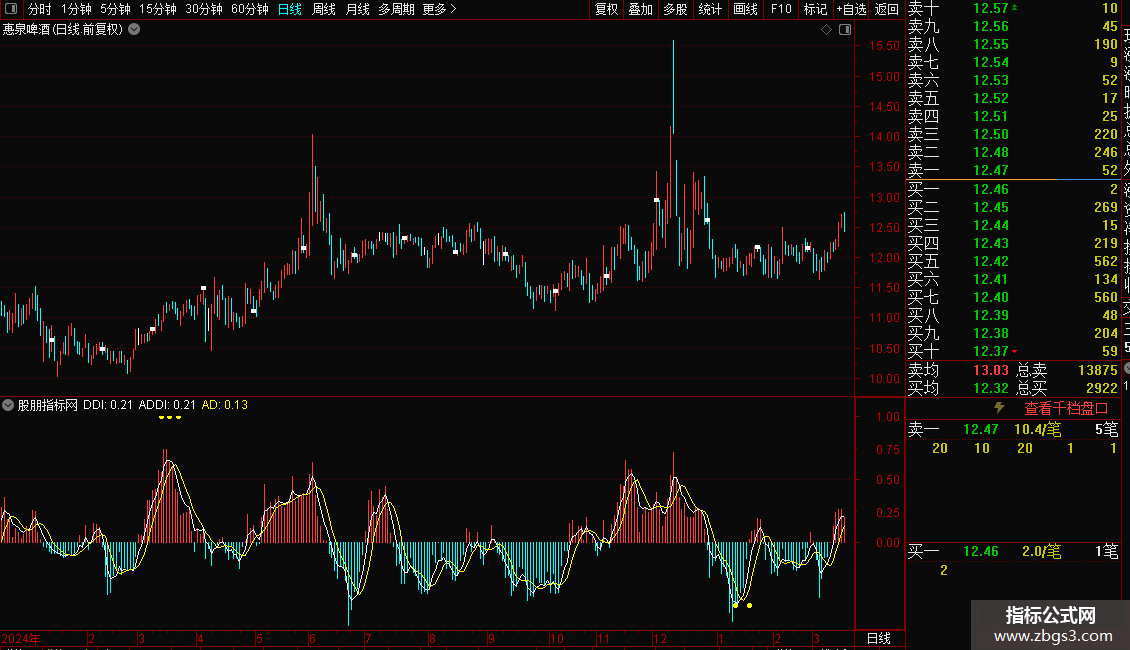Screen dimensions: 1130x650
Task: Click the AD: 0.13 indicator value
Action: 224,405
